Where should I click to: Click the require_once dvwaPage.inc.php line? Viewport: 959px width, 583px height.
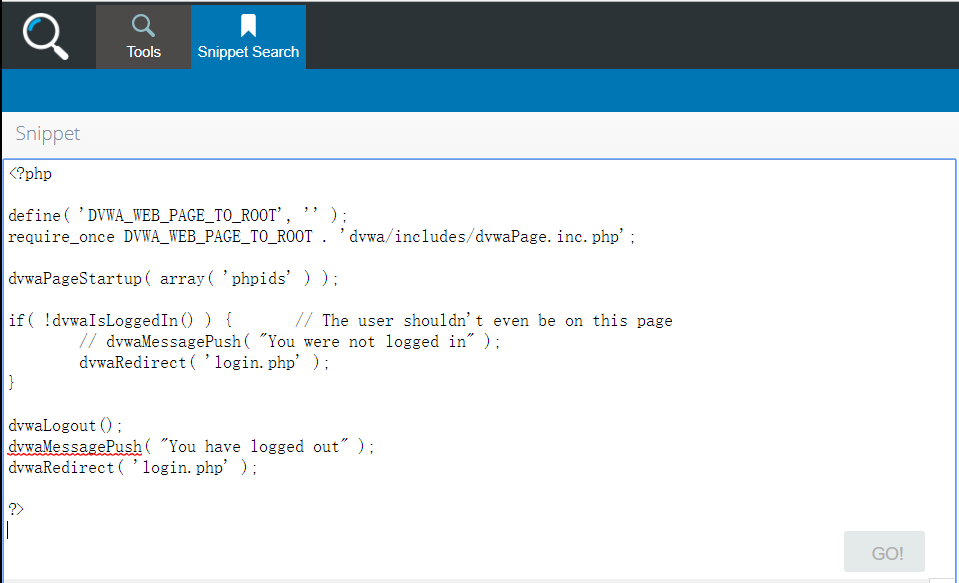pos(322,236)
